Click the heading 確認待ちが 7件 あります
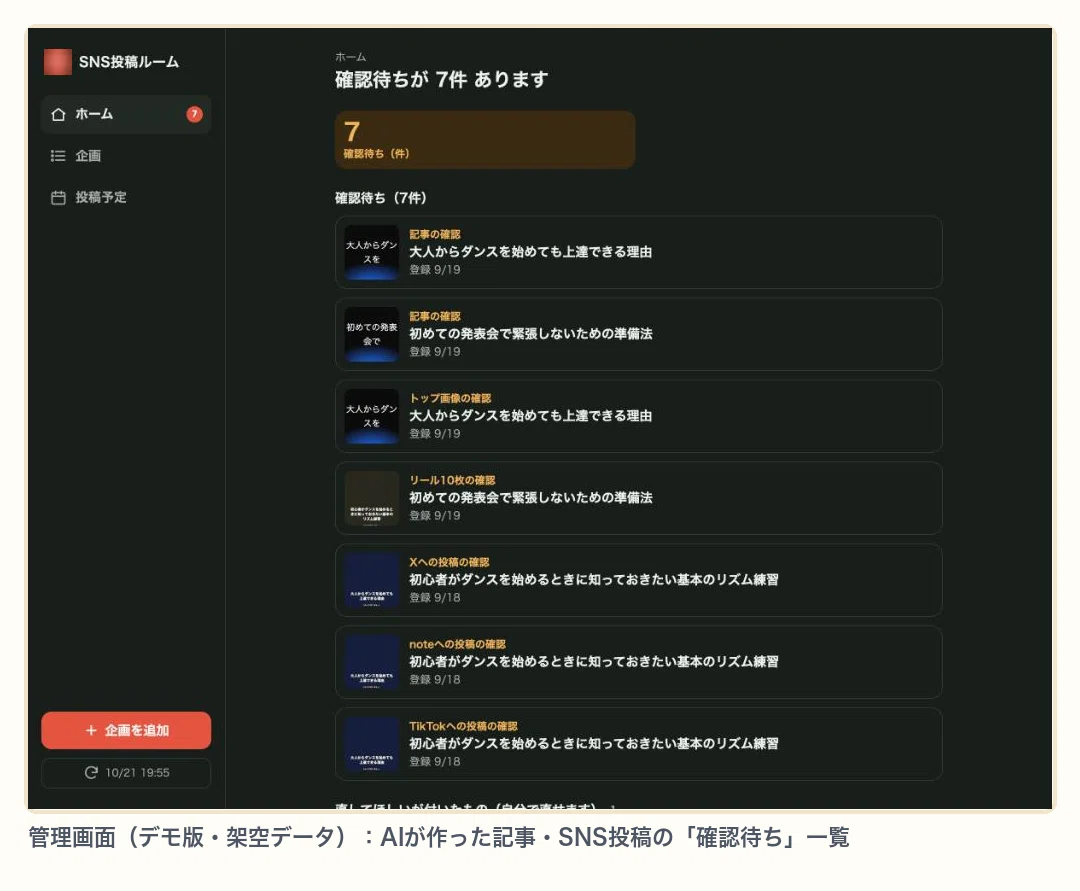This screenshot has width=1080, height=891. (x=442, y=79)
